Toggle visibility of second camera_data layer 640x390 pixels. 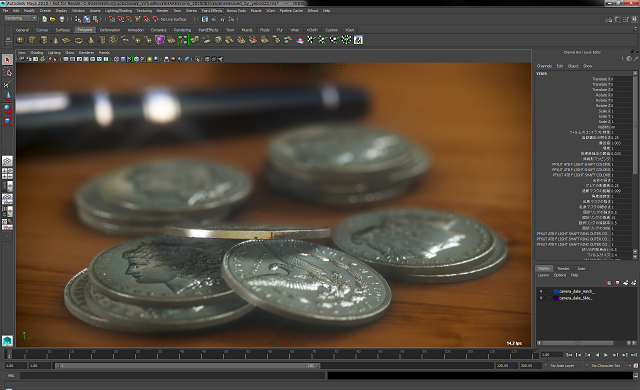click(x=541, y=298)
